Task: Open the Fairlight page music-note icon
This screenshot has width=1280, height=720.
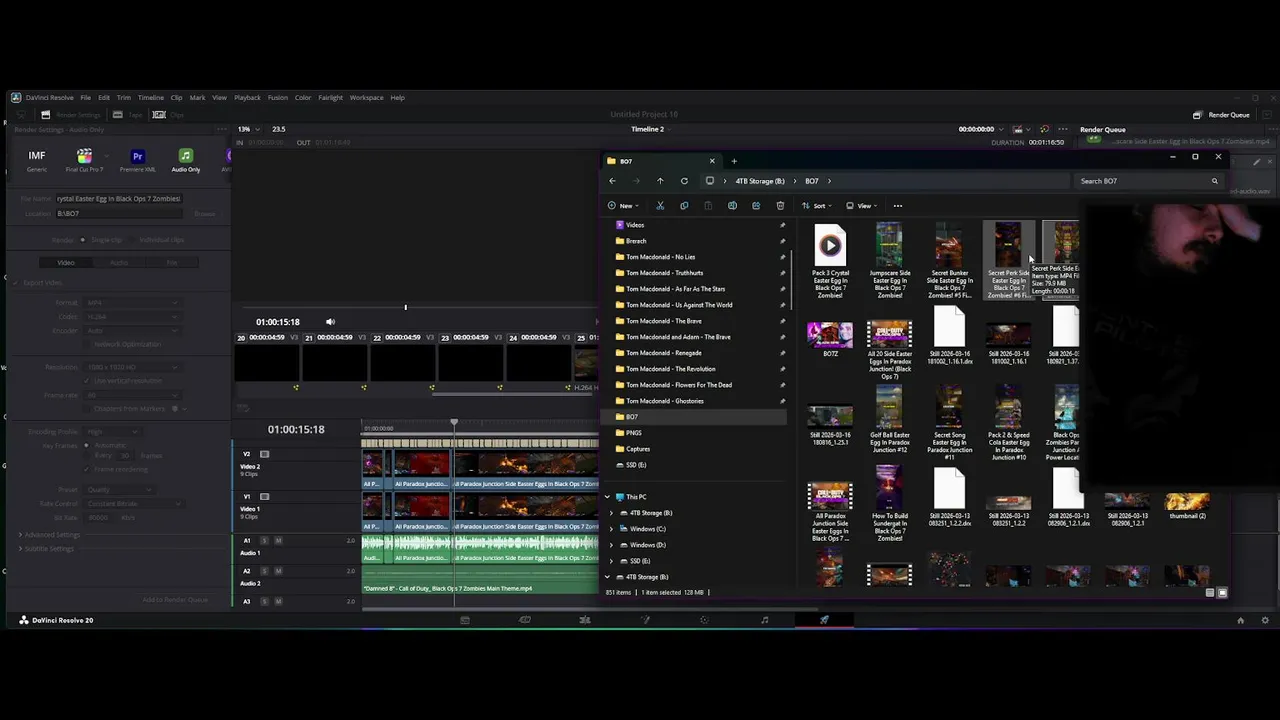Action: pyautogui.click(x=765, y=620)
